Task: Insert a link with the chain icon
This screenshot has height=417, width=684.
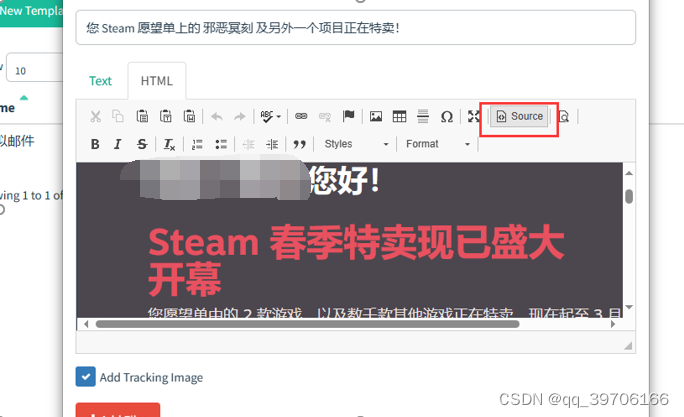Action: click(301, 116)
